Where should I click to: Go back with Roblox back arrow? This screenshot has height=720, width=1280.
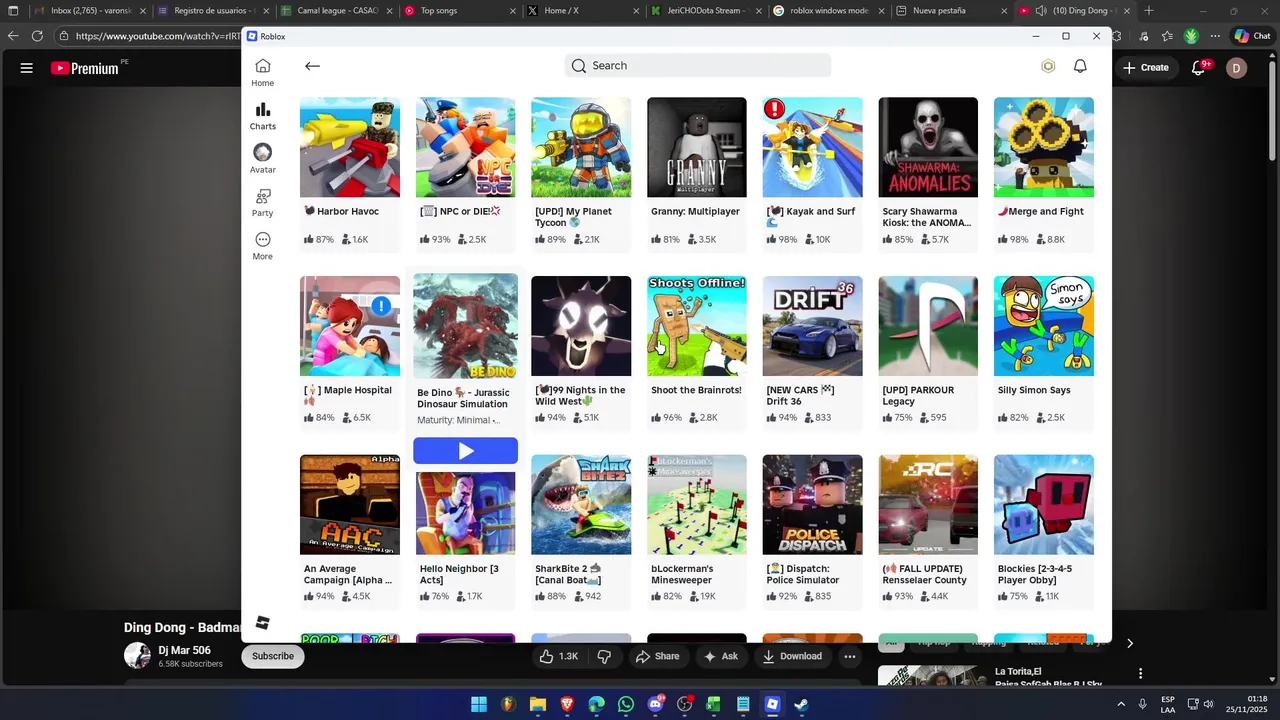tap(312, 66)
